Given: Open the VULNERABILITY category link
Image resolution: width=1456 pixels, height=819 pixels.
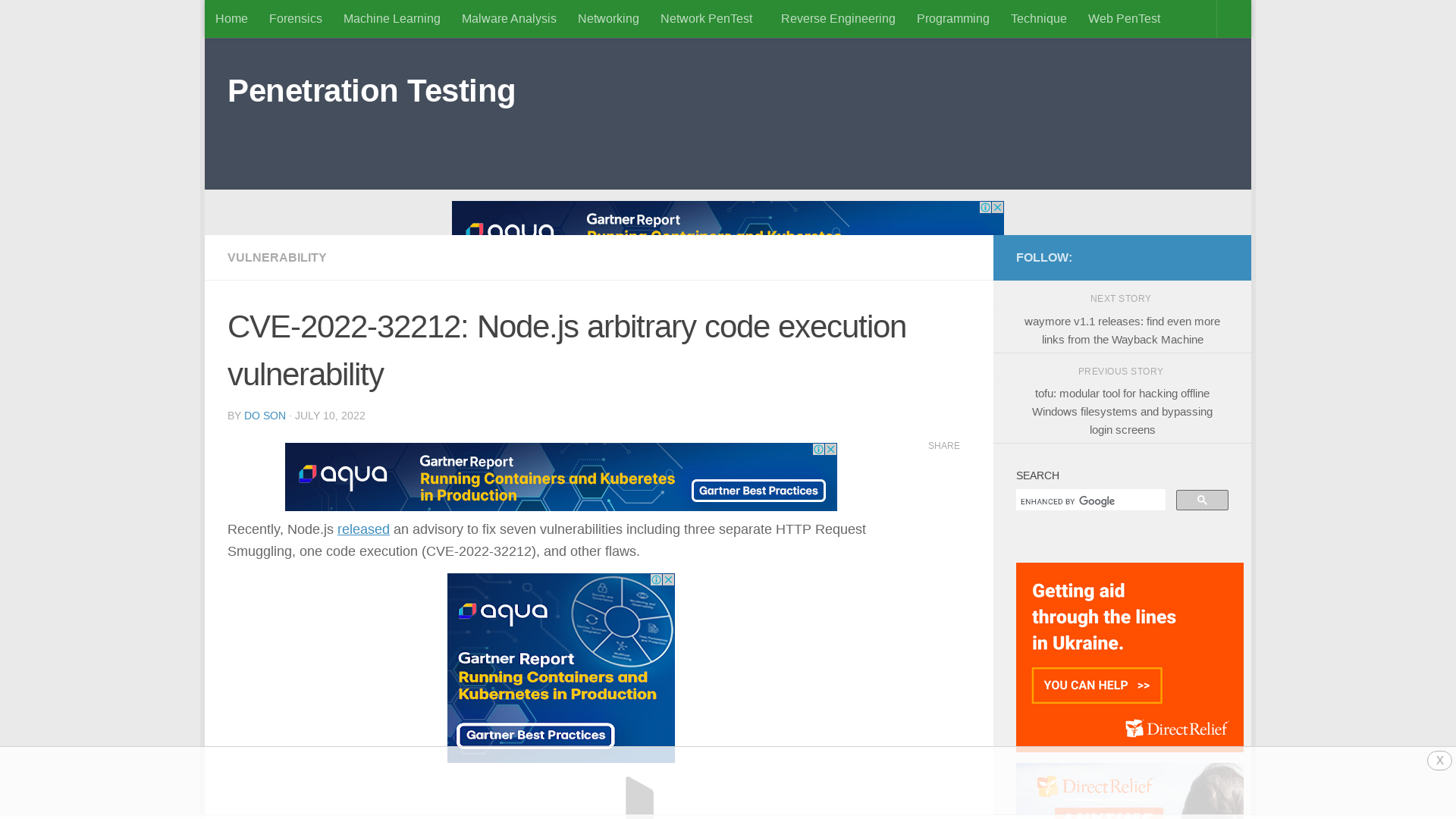Looking at the screenshot, I should (x=276, y=257).
